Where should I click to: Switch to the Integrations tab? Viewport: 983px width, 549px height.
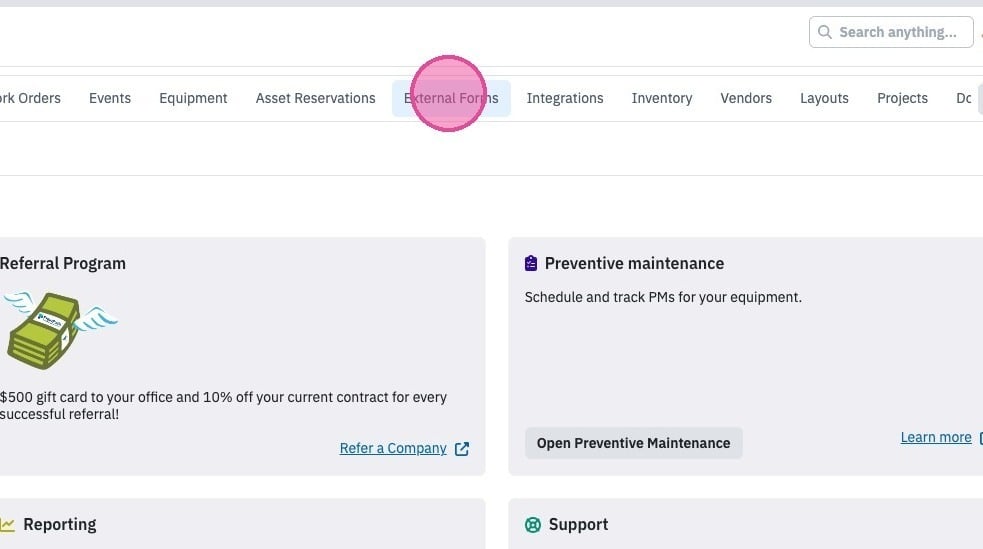[x=565, y=98]
